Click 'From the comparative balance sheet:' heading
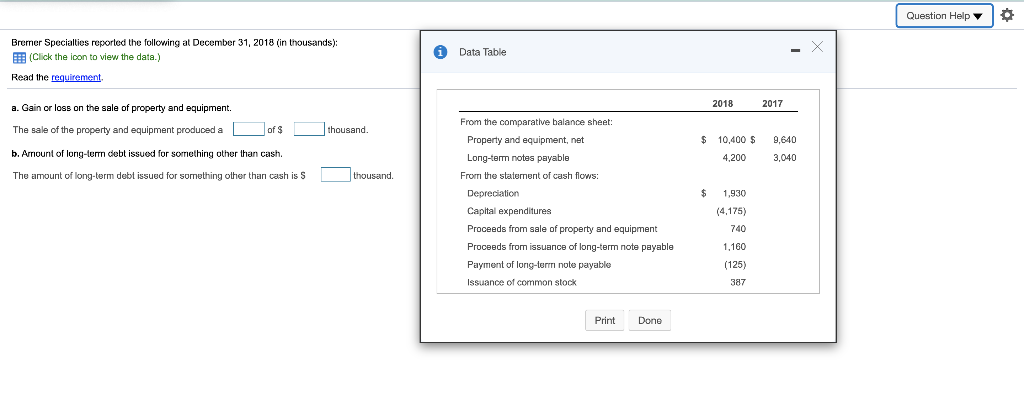 tap(536, 122)
